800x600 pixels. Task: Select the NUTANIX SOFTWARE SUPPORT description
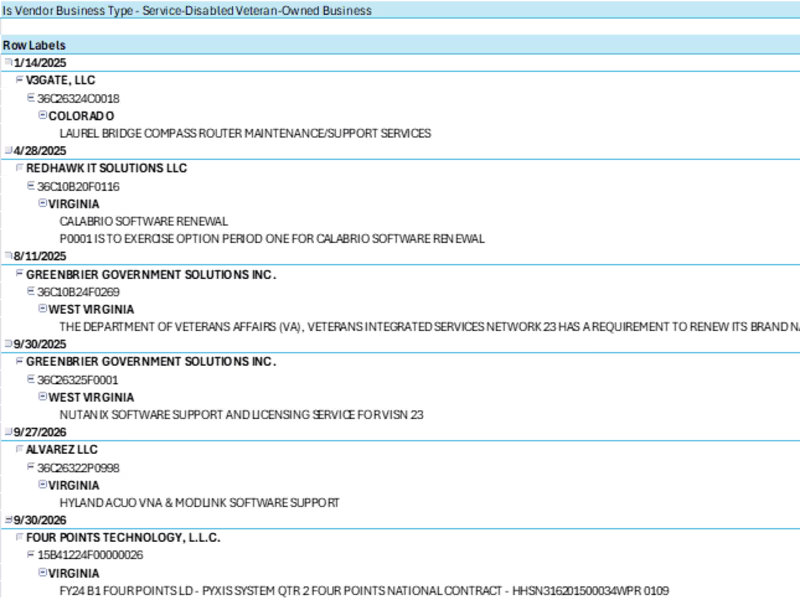(242, 415)
